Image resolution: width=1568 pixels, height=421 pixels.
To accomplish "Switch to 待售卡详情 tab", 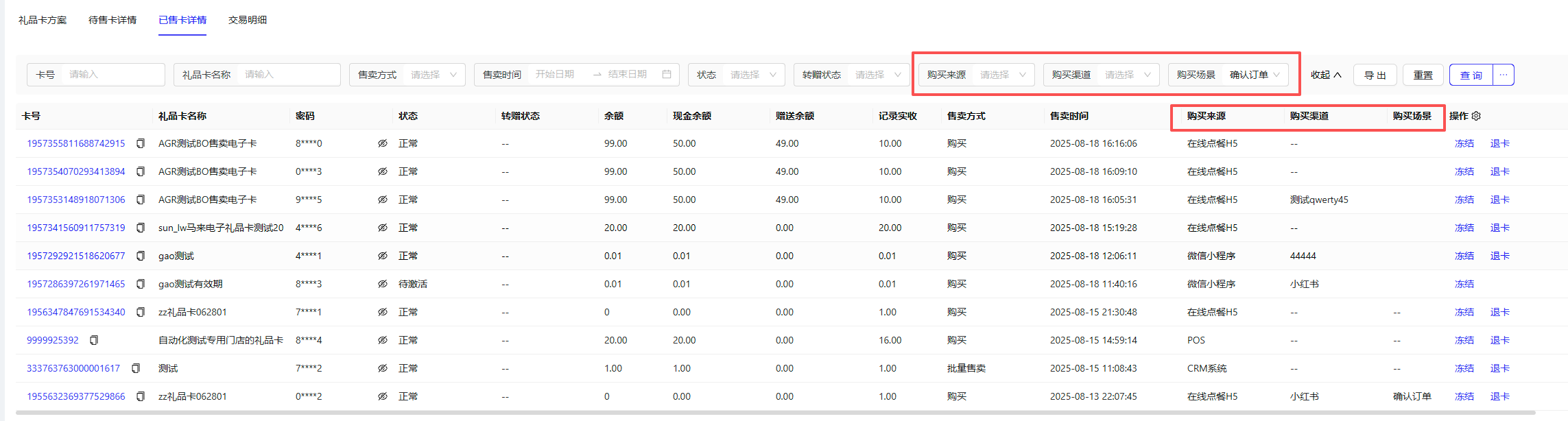I will (112, 20).
